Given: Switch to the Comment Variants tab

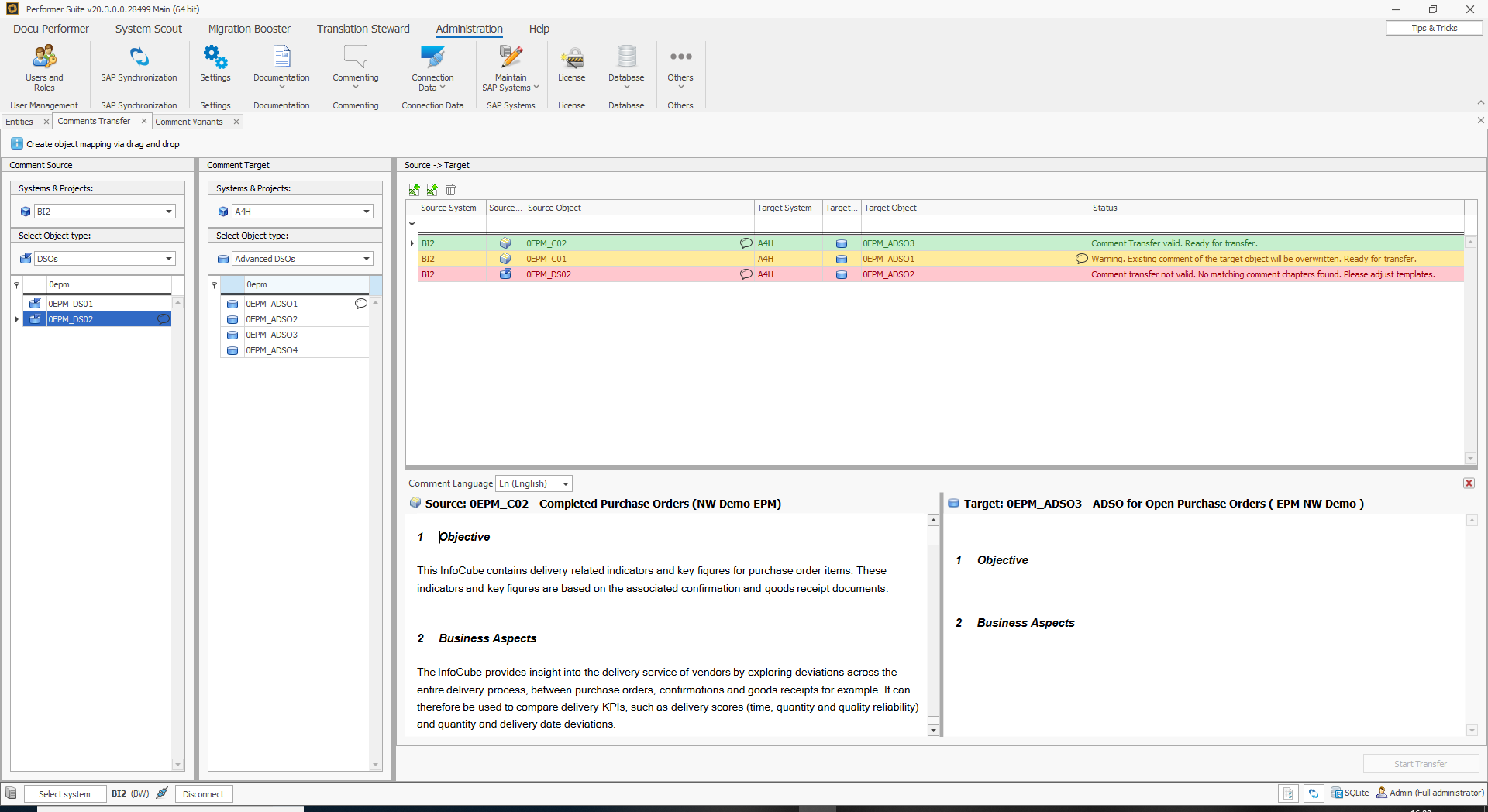Looking at the screenshot, I should click(190, 121).
